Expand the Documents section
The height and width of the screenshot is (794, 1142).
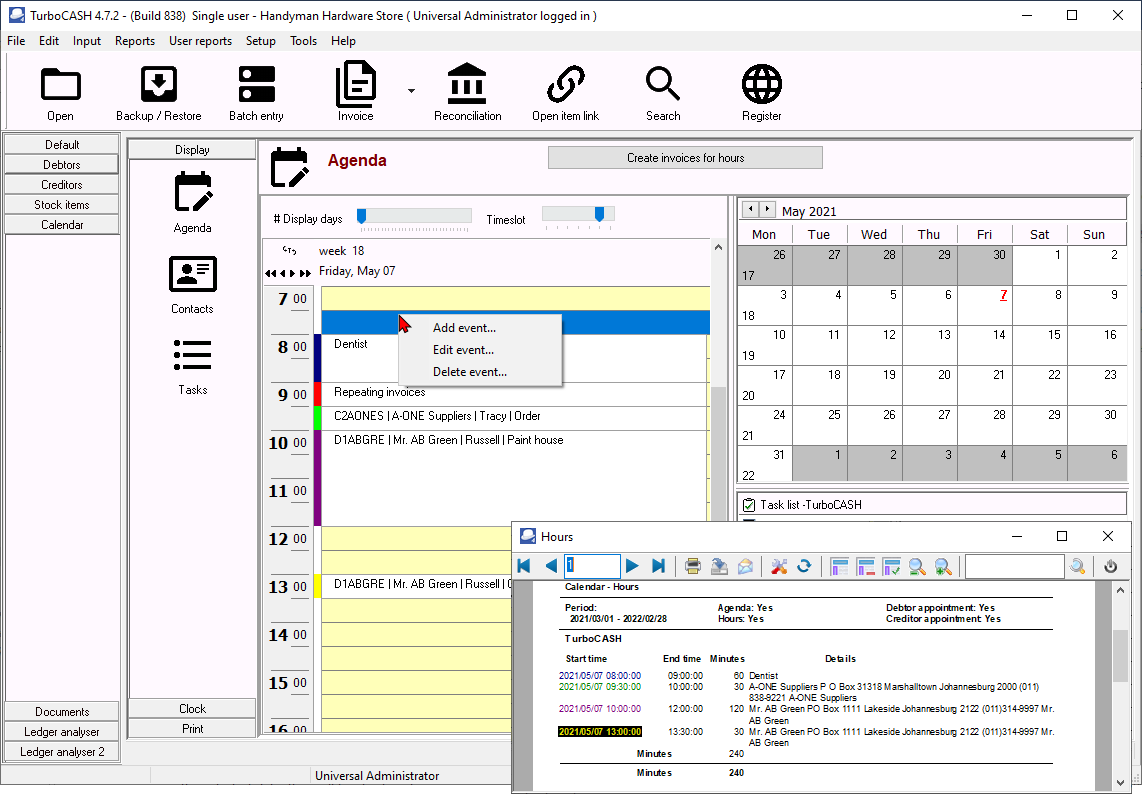pyautogui.click(x=62, y=712)
